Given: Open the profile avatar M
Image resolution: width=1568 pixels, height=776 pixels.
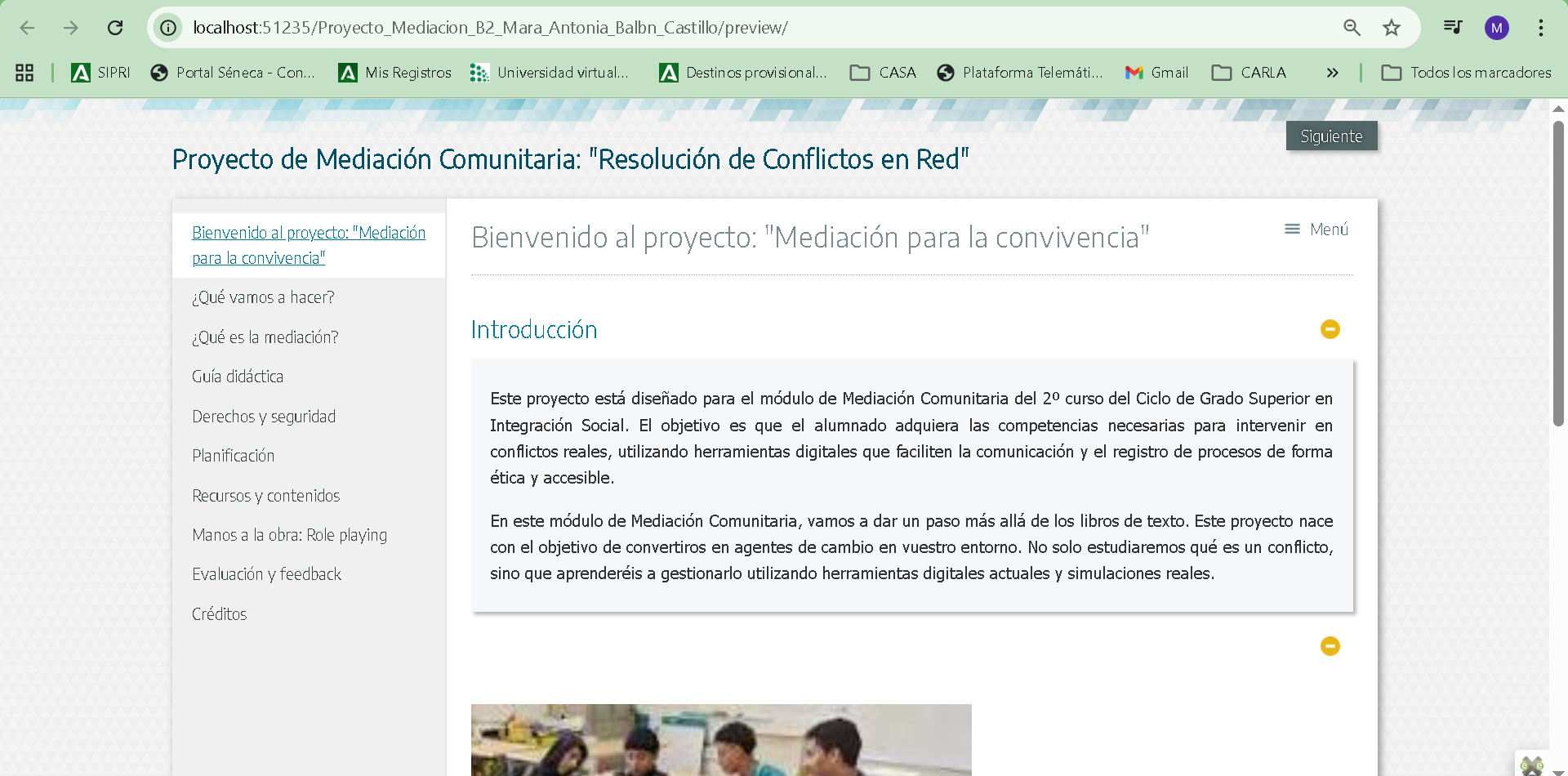Looking at the screenshot, I should click(1496, 28).
